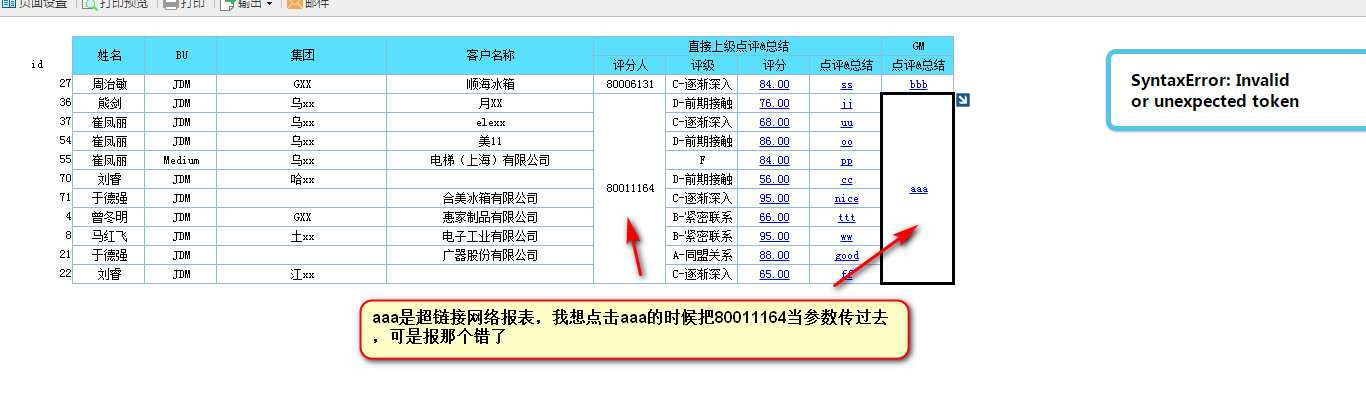Click the comment link 'nice'

click(x=846, y=198)
